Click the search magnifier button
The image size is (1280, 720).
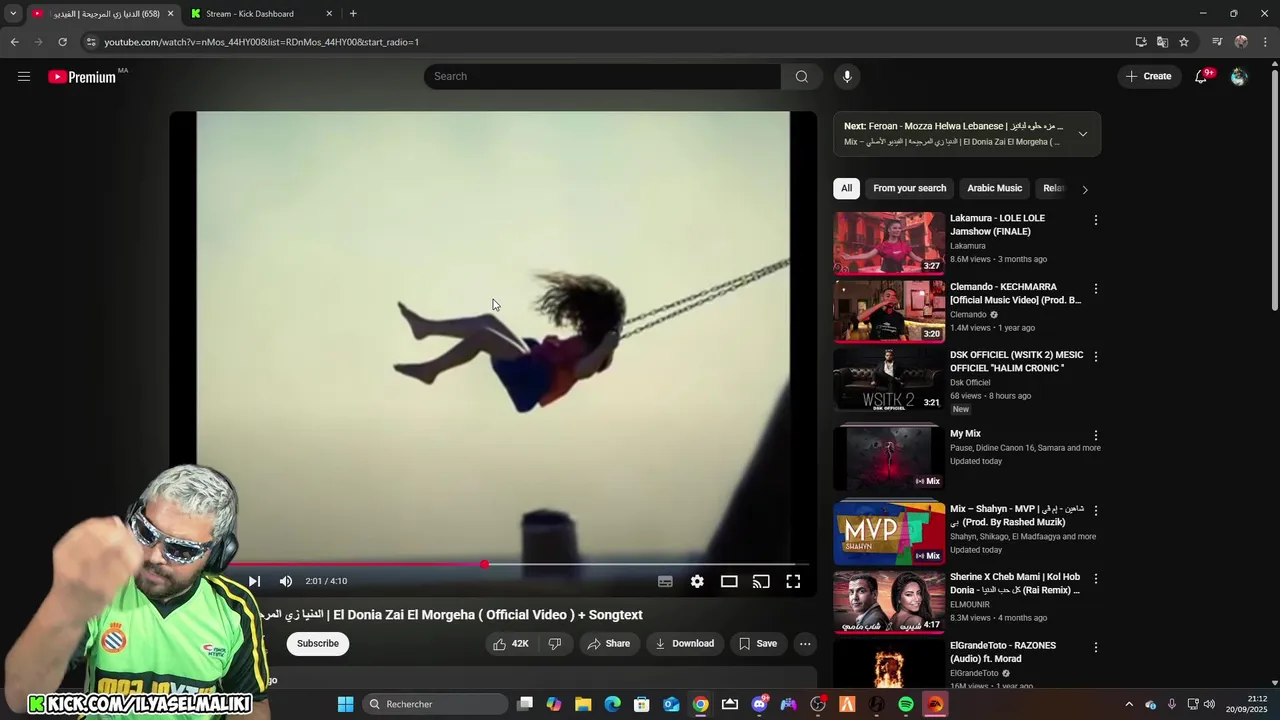(801, 76)
